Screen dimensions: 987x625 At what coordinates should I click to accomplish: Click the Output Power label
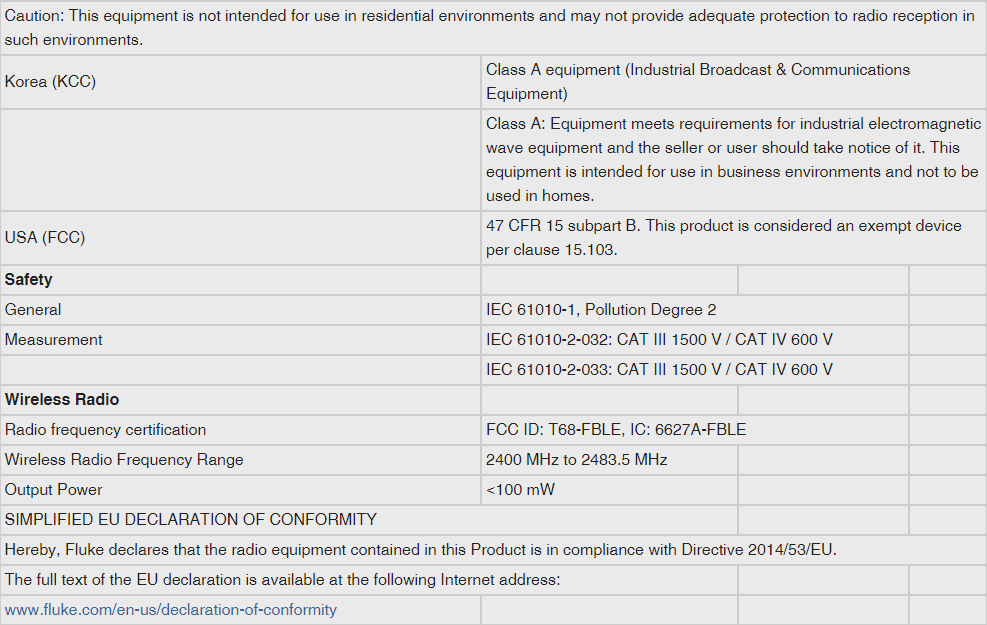54,490
